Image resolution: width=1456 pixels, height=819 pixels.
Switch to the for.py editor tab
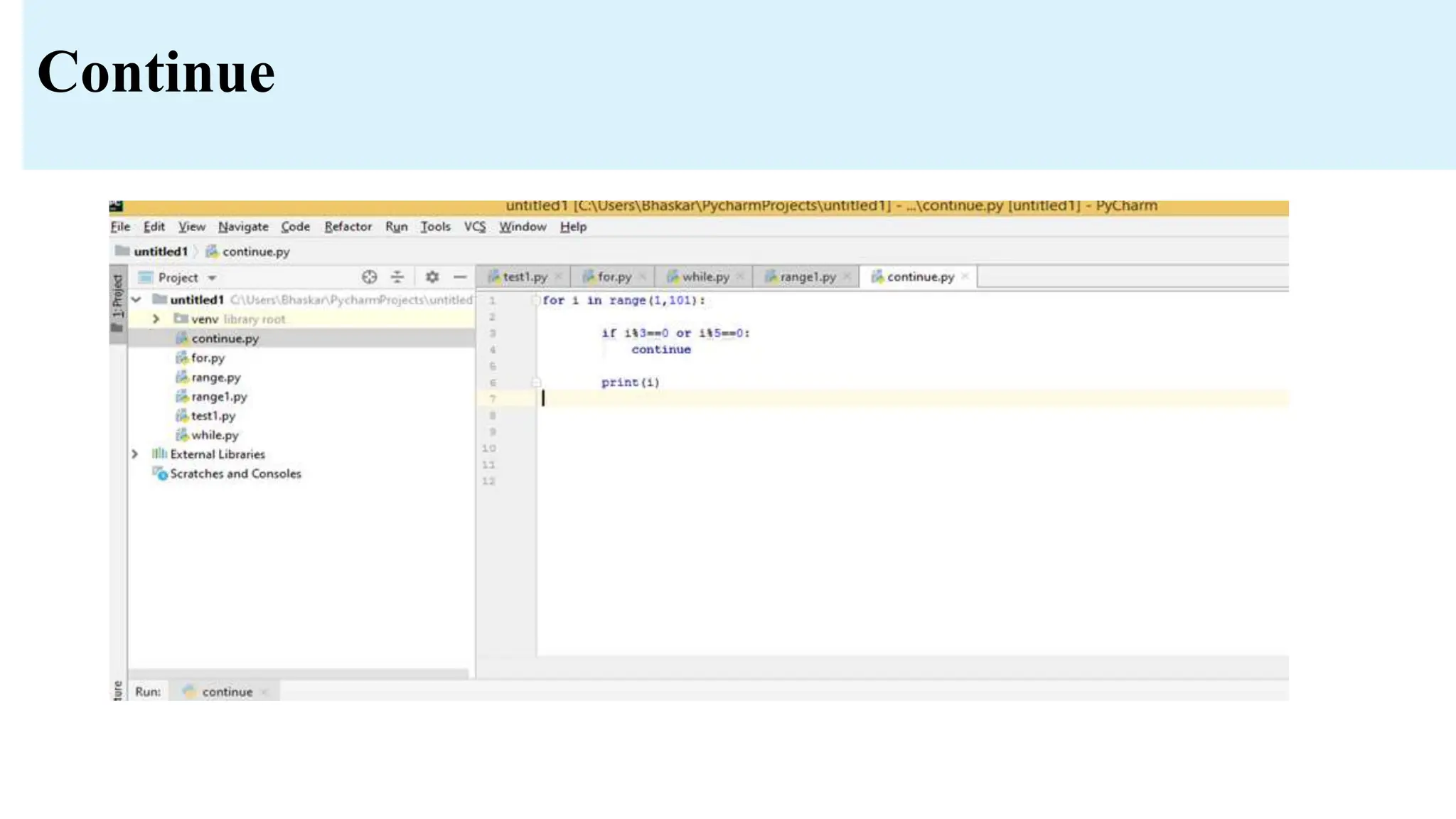click(x=614, y=277)
